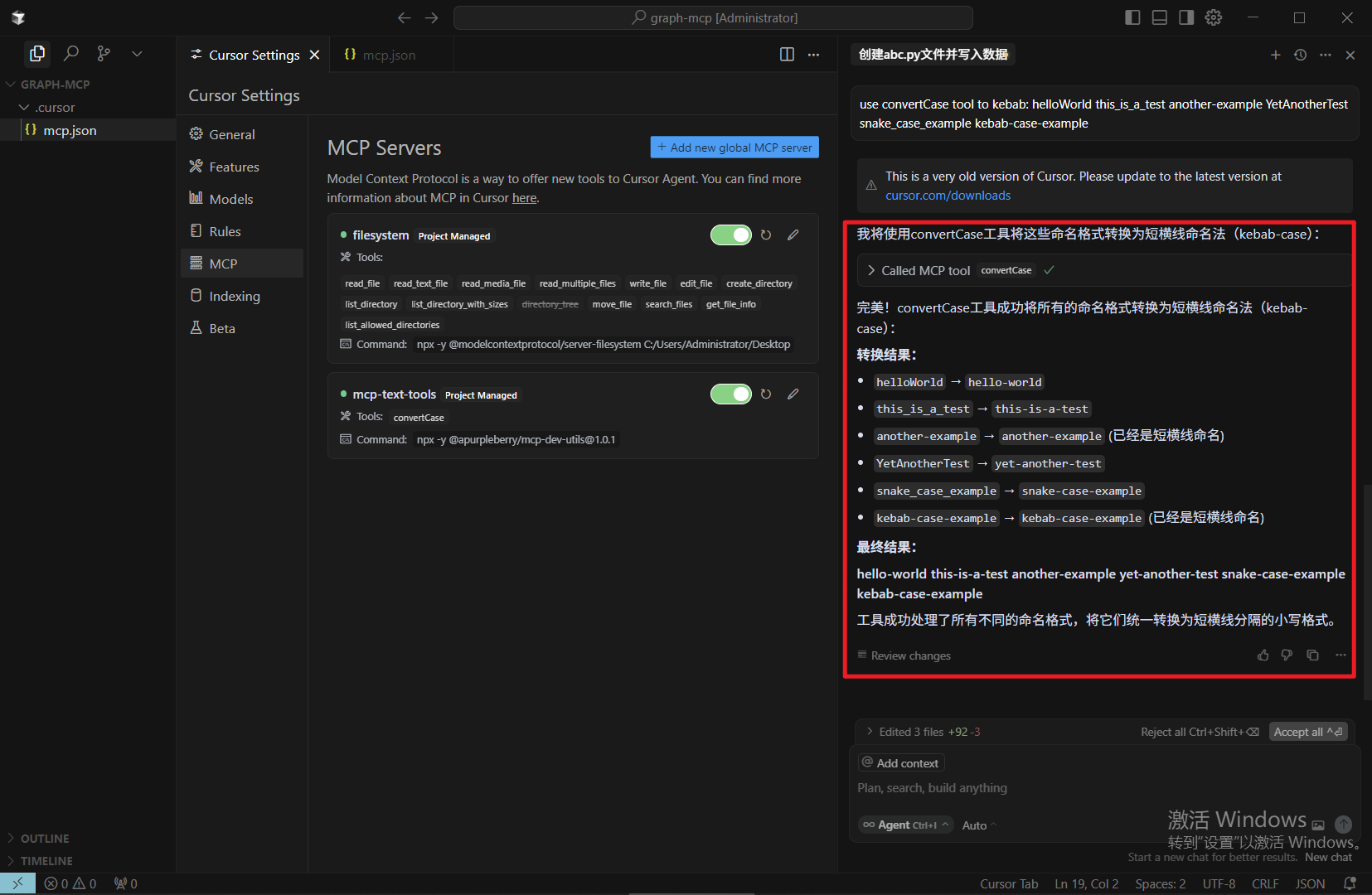Refresh the filesystem MCP server
The image size is (1372, 895).
tap(766, 235)
